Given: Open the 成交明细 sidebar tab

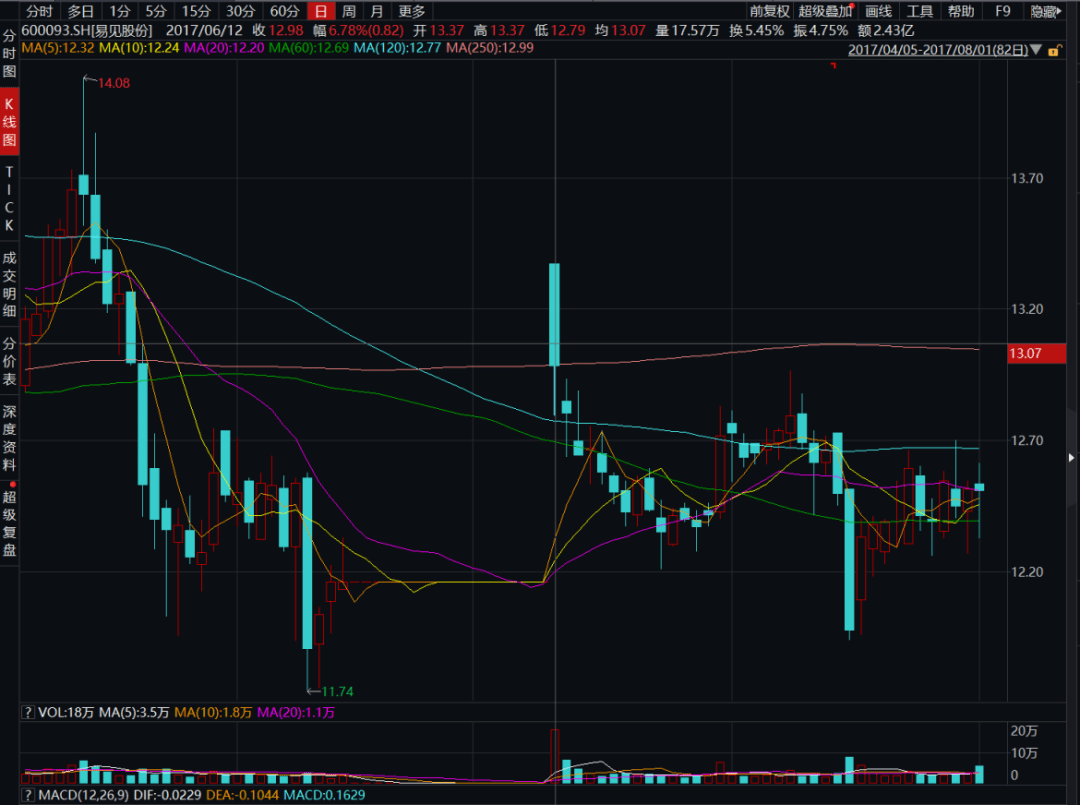Looking at the screenshot, I should click(x=9, y=283).
